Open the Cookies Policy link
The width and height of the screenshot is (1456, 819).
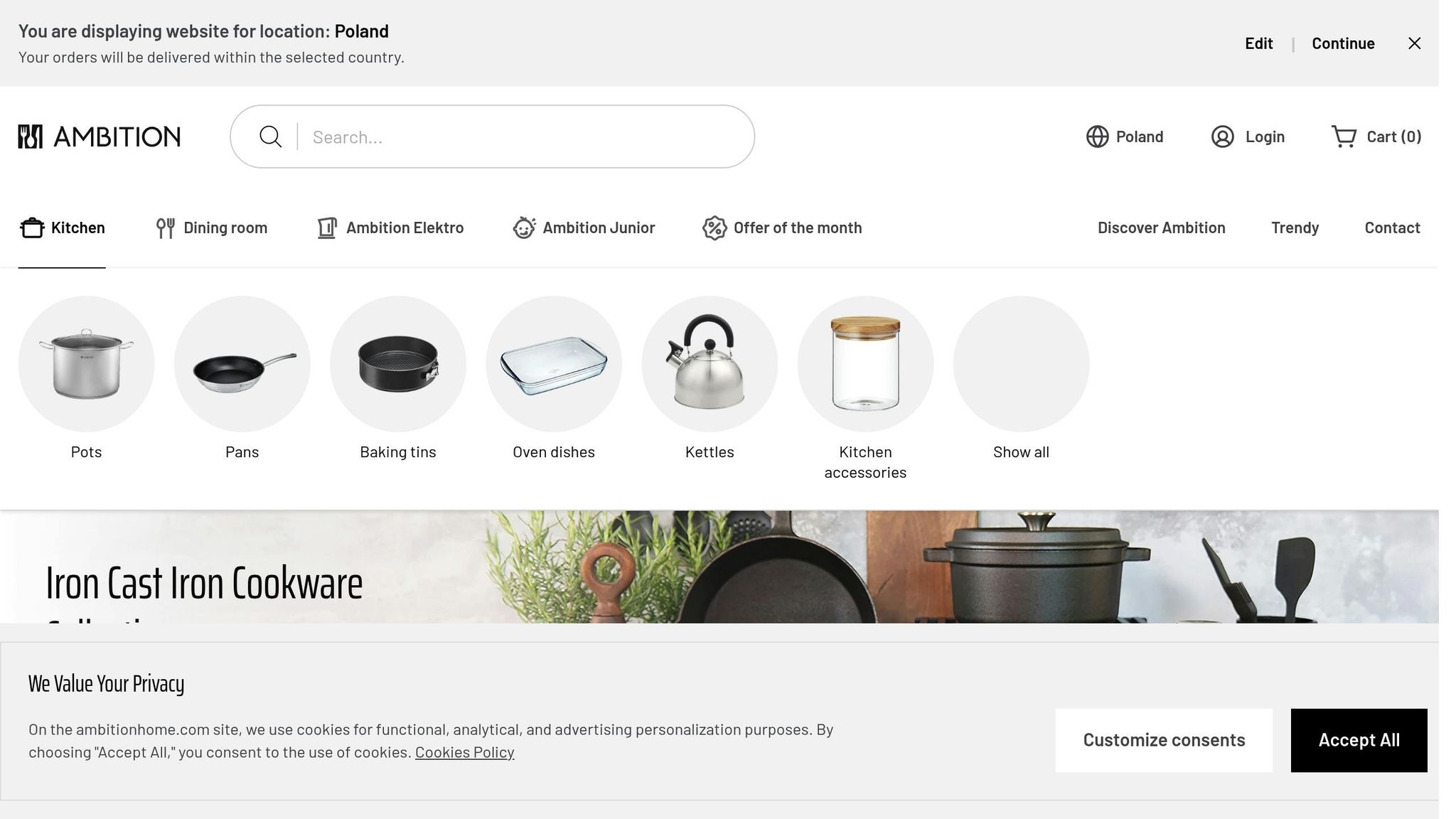pyautogui.click(x=464, y=752)
